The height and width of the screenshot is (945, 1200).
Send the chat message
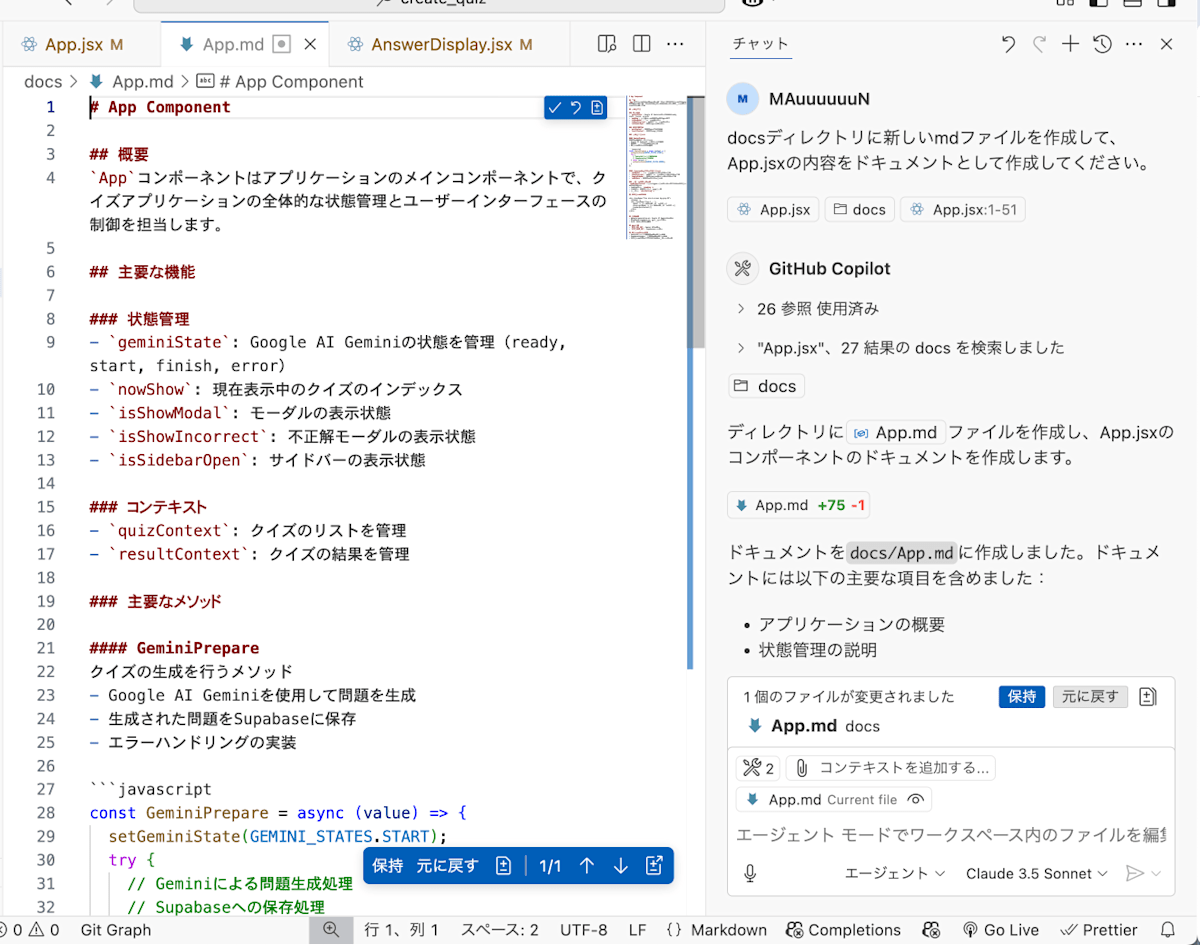click(1134, 873)
